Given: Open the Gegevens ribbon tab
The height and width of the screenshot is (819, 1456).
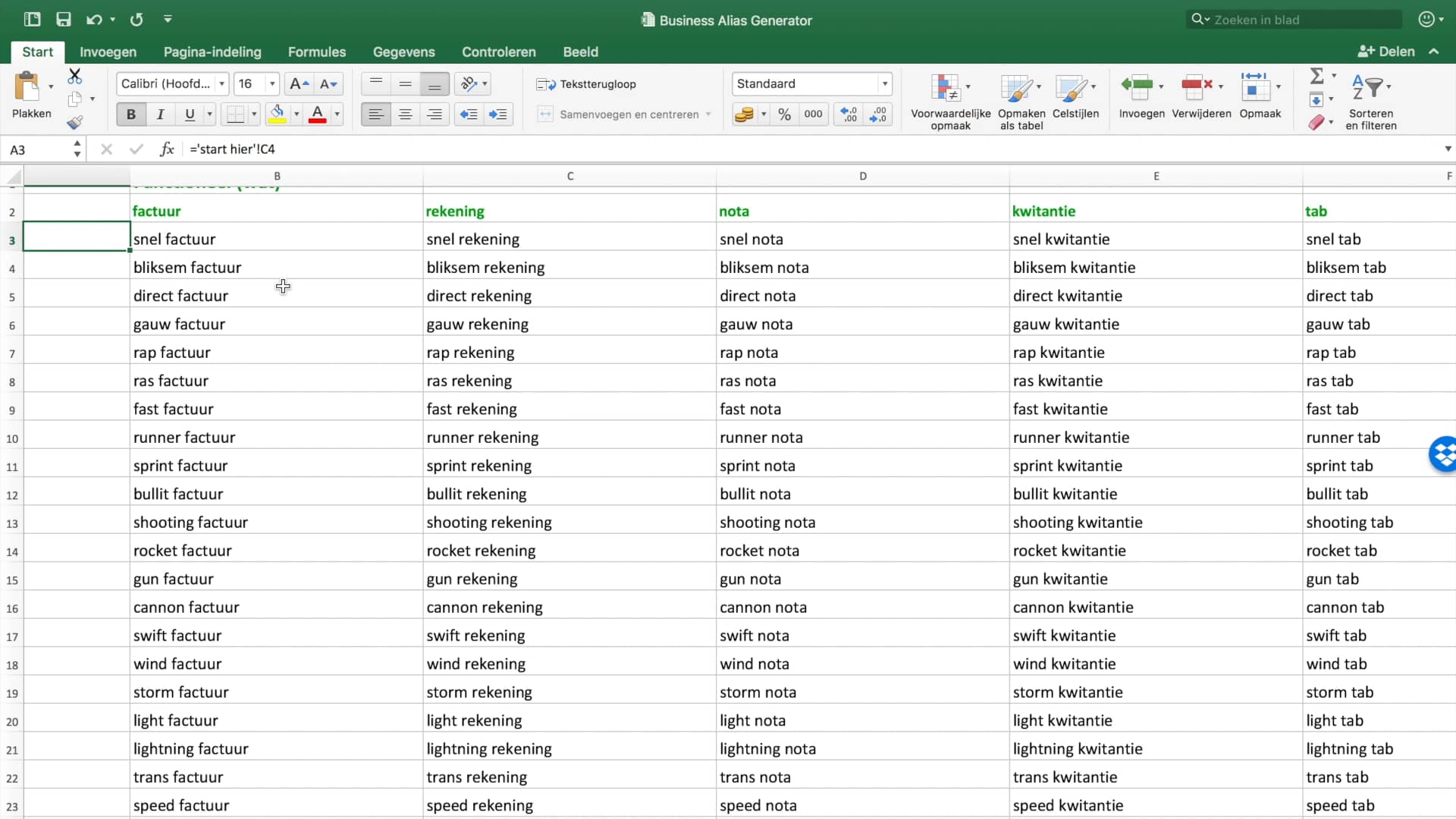Looking at the screenshot, I should pos(403,52).
